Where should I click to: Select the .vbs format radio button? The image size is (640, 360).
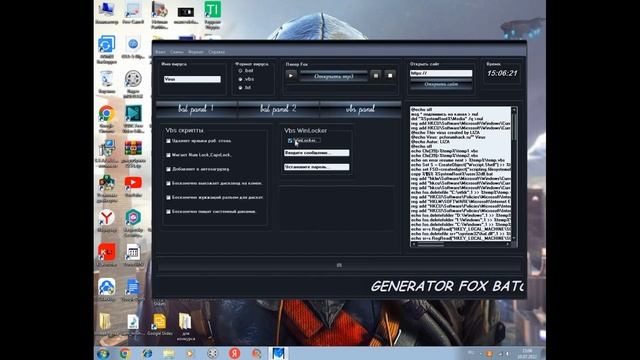click(240, 79)
